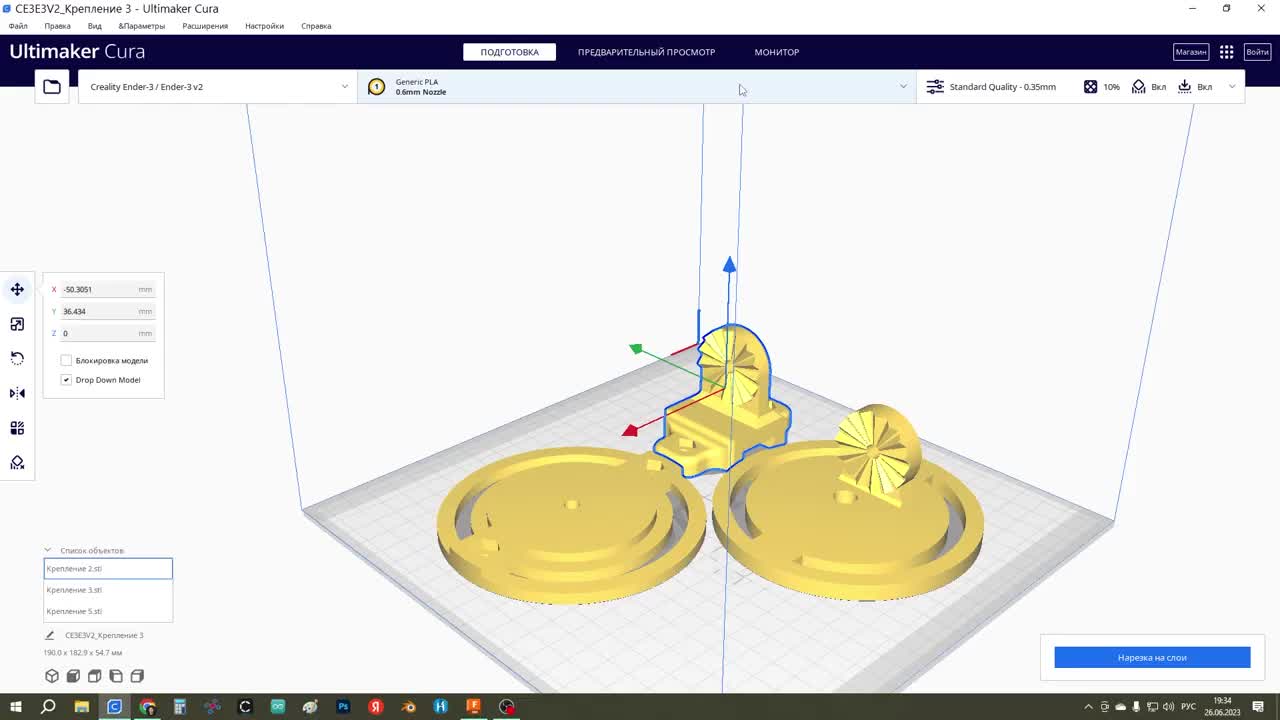Click the extruder 1 material icon
The height and width of the screenshot is (720, 1280).
click(x=376, y=87)
